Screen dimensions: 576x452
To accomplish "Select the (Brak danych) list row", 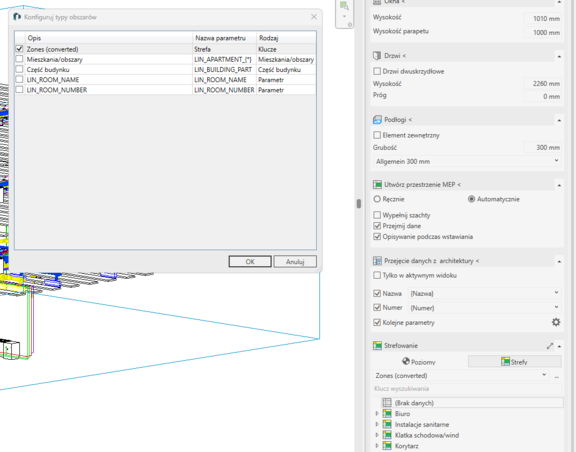I will pos(472,403).
